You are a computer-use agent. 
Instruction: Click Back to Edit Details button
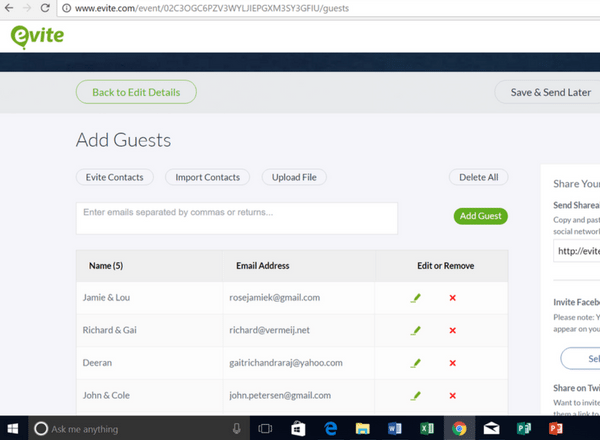pos(136,92)
